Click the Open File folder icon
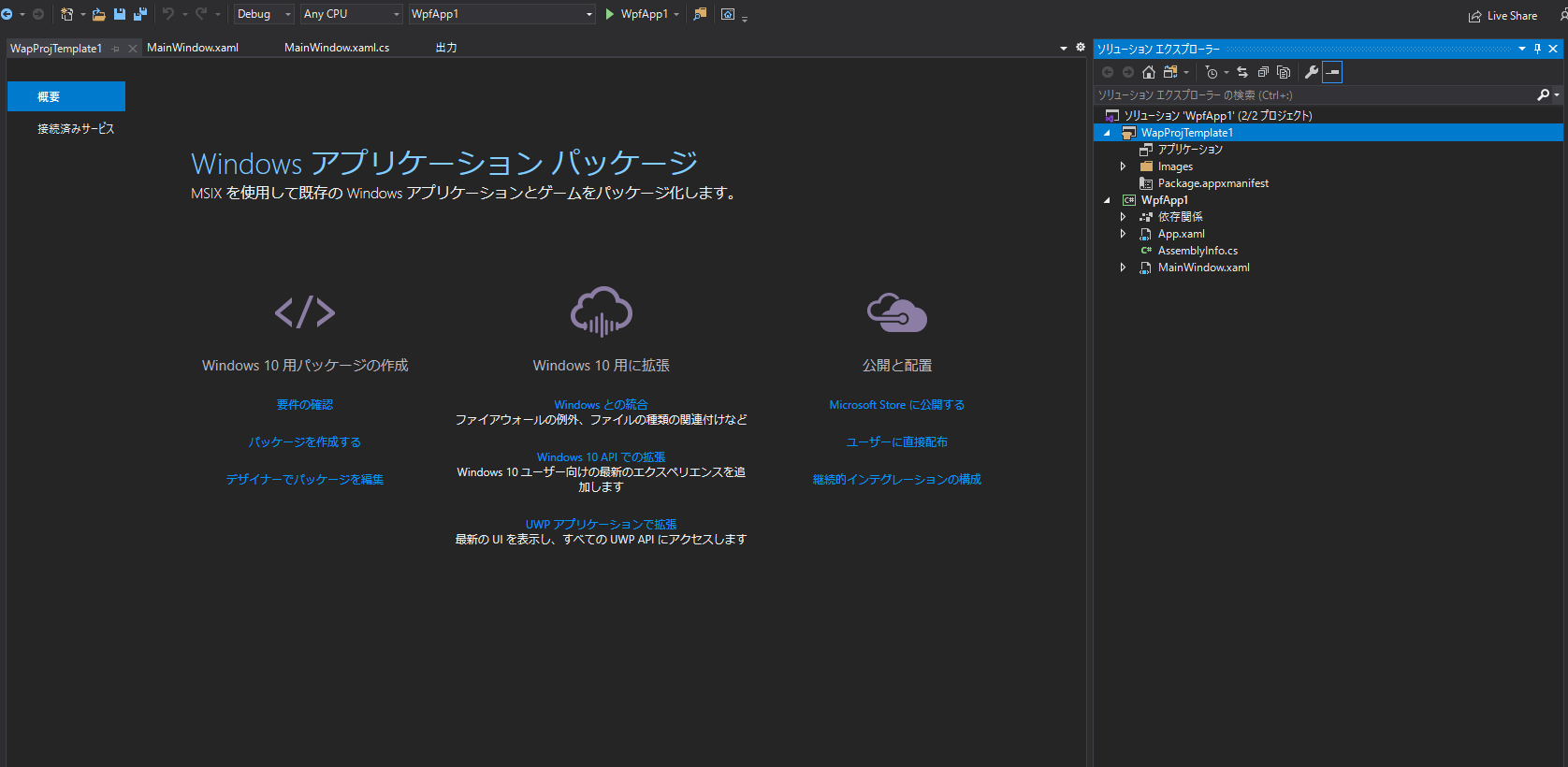The height and width of the screenshot is (767, 1568). 98,14
